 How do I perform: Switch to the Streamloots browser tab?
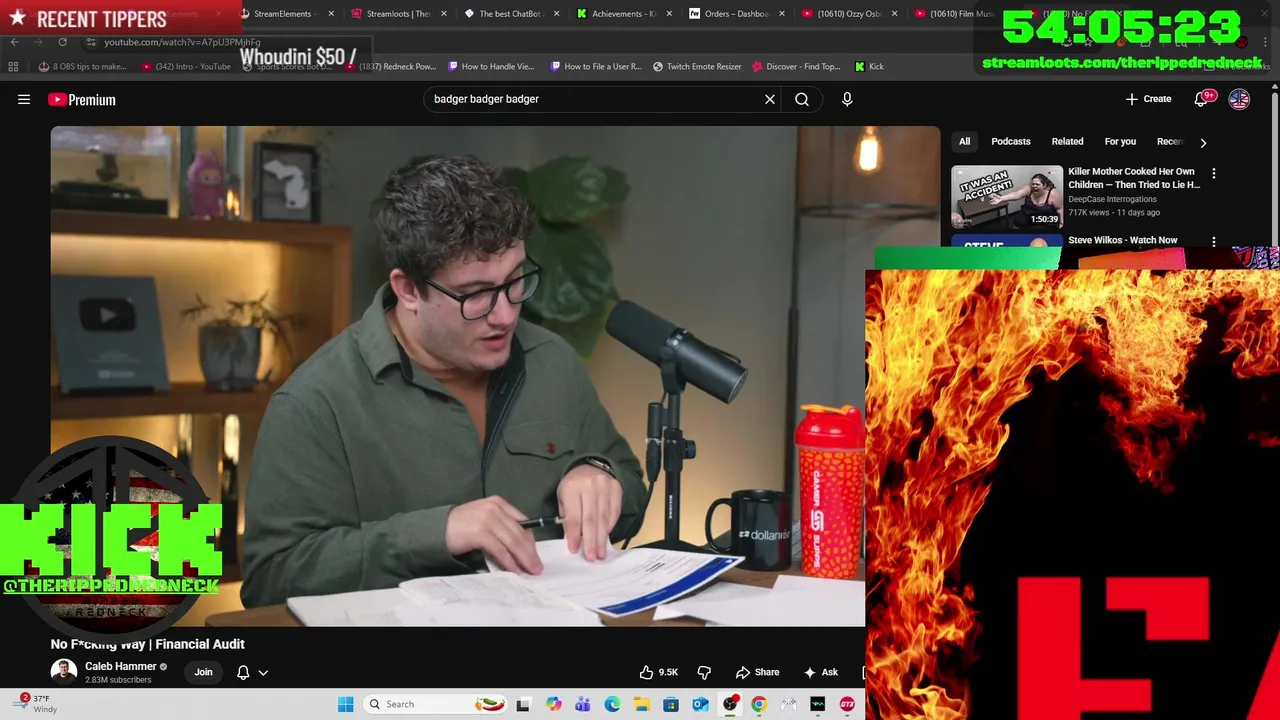coord(398,14)
